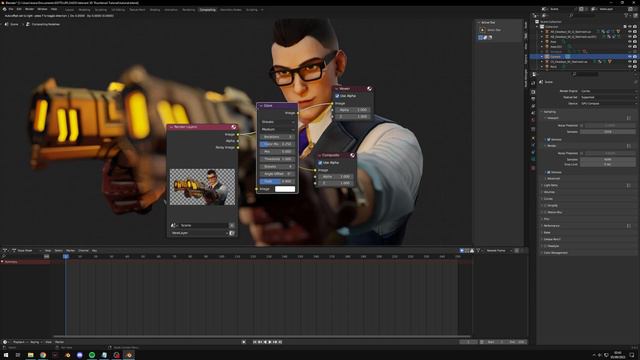Click the Composite node preview icon

352,155
